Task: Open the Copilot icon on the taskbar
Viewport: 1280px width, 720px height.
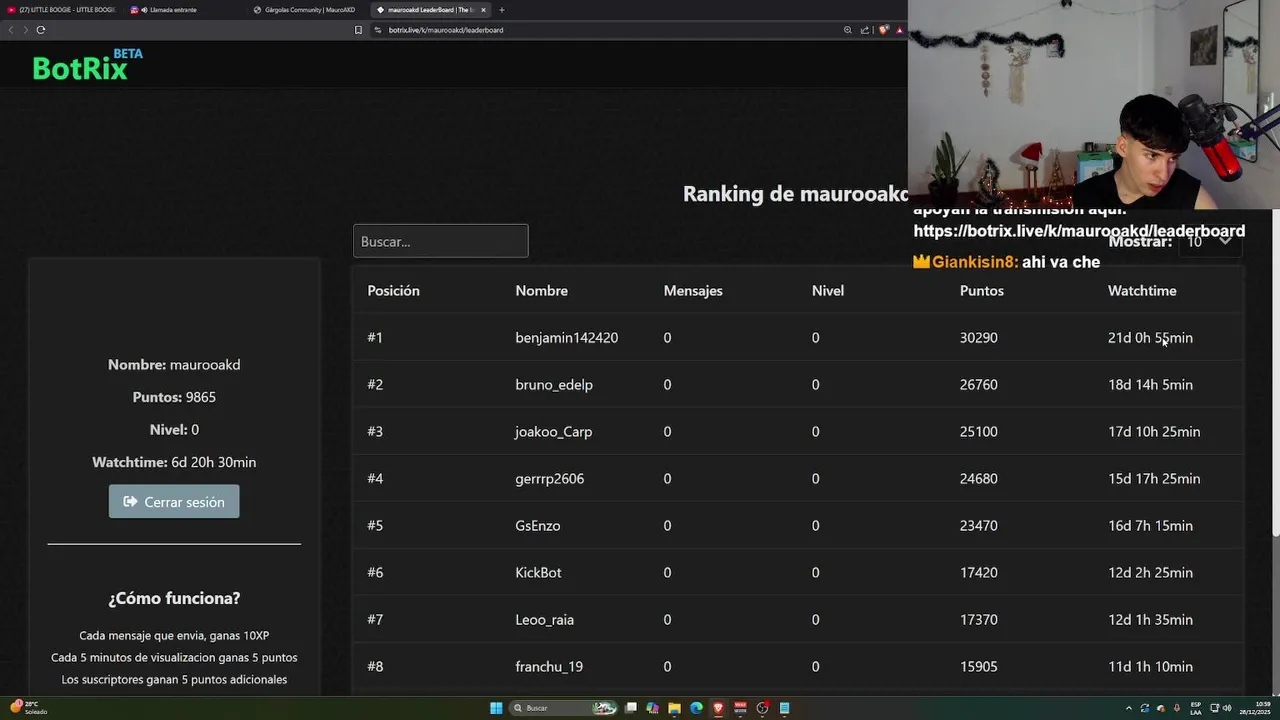Action: (652, 708)
